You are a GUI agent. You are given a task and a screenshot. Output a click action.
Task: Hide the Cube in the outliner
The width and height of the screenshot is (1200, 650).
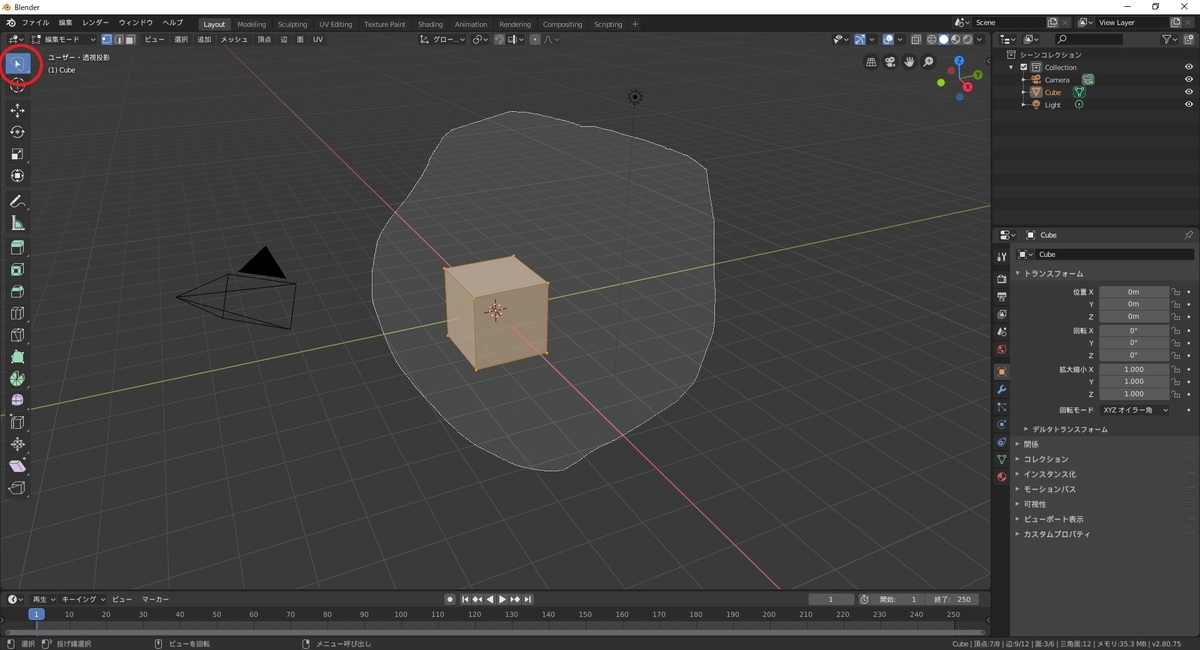[x=1189, y=92]
